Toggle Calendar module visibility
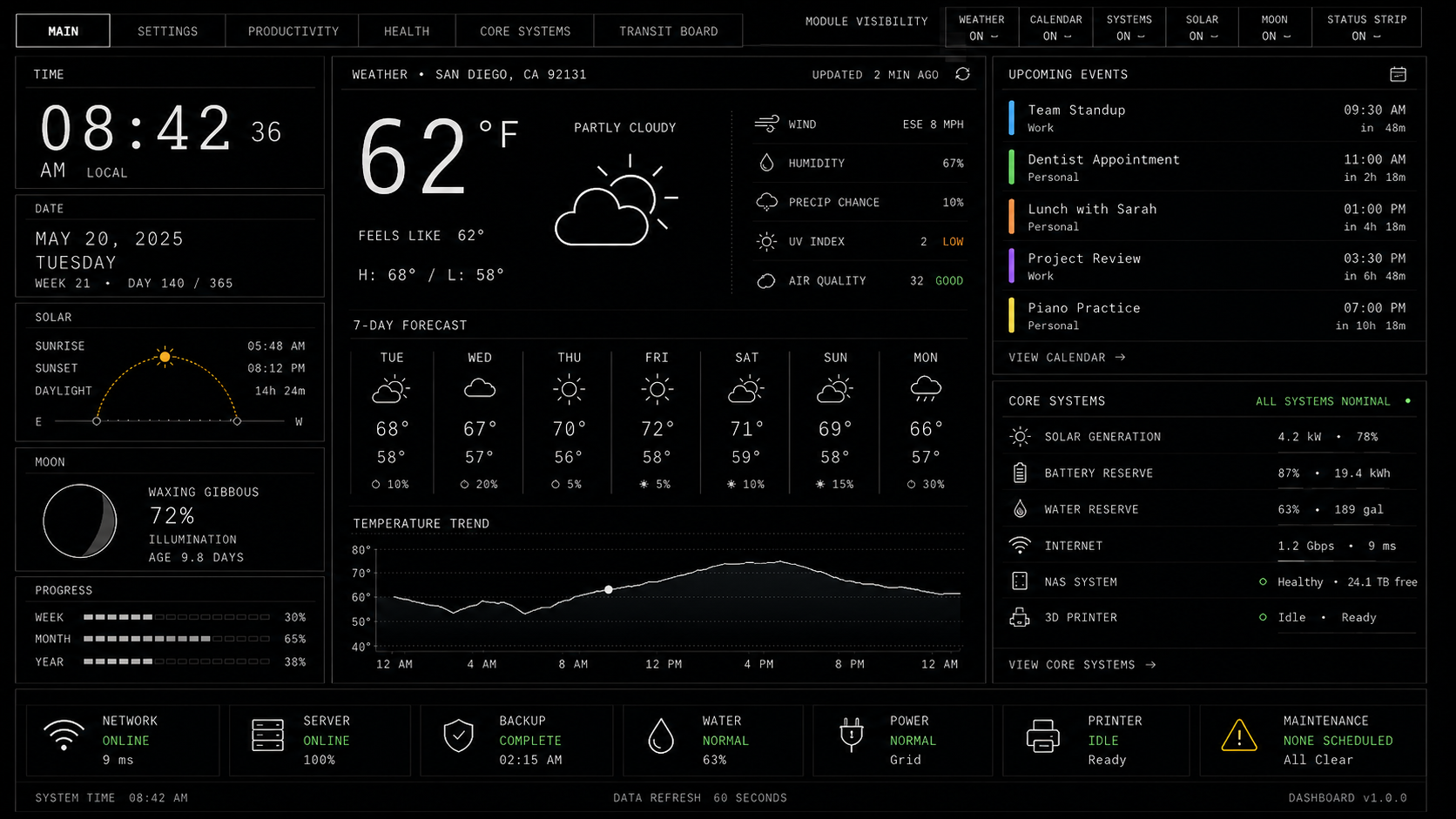Image resolution: width=1456 pixels, height=819 pixels. (1055, 27)
